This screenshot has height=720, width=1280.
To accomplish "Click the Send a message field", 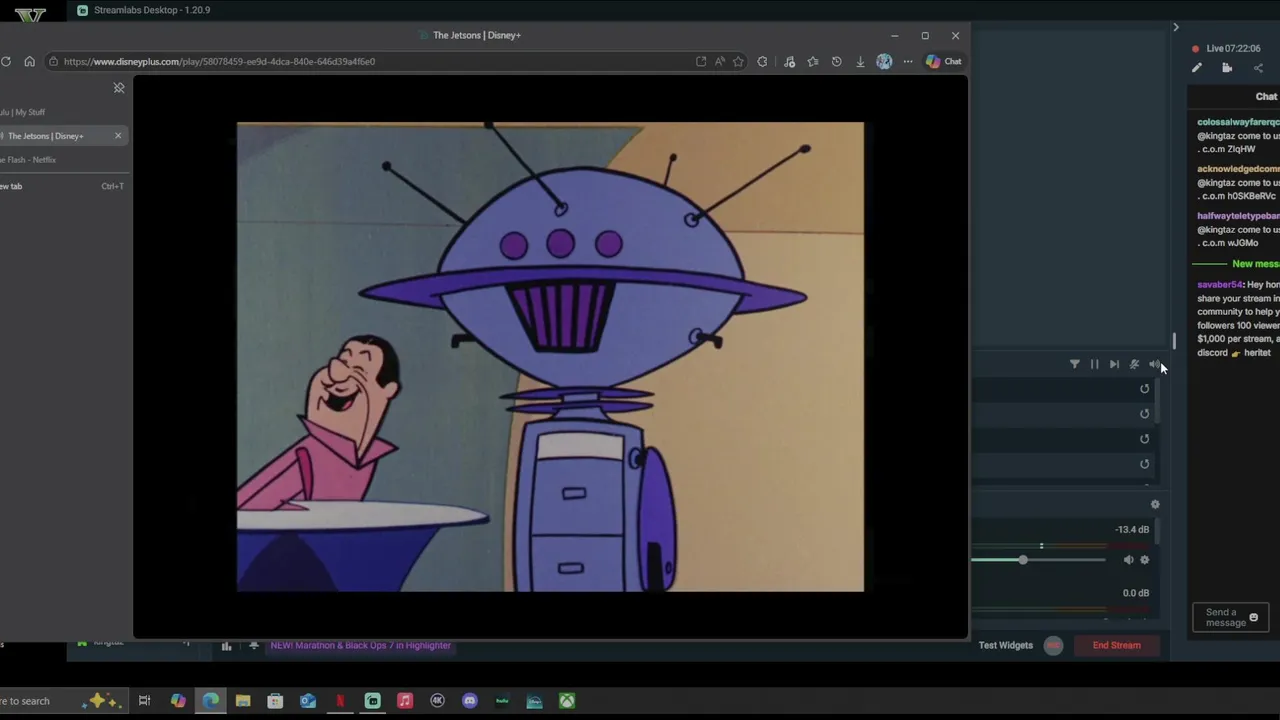I will coord(1230,618).
